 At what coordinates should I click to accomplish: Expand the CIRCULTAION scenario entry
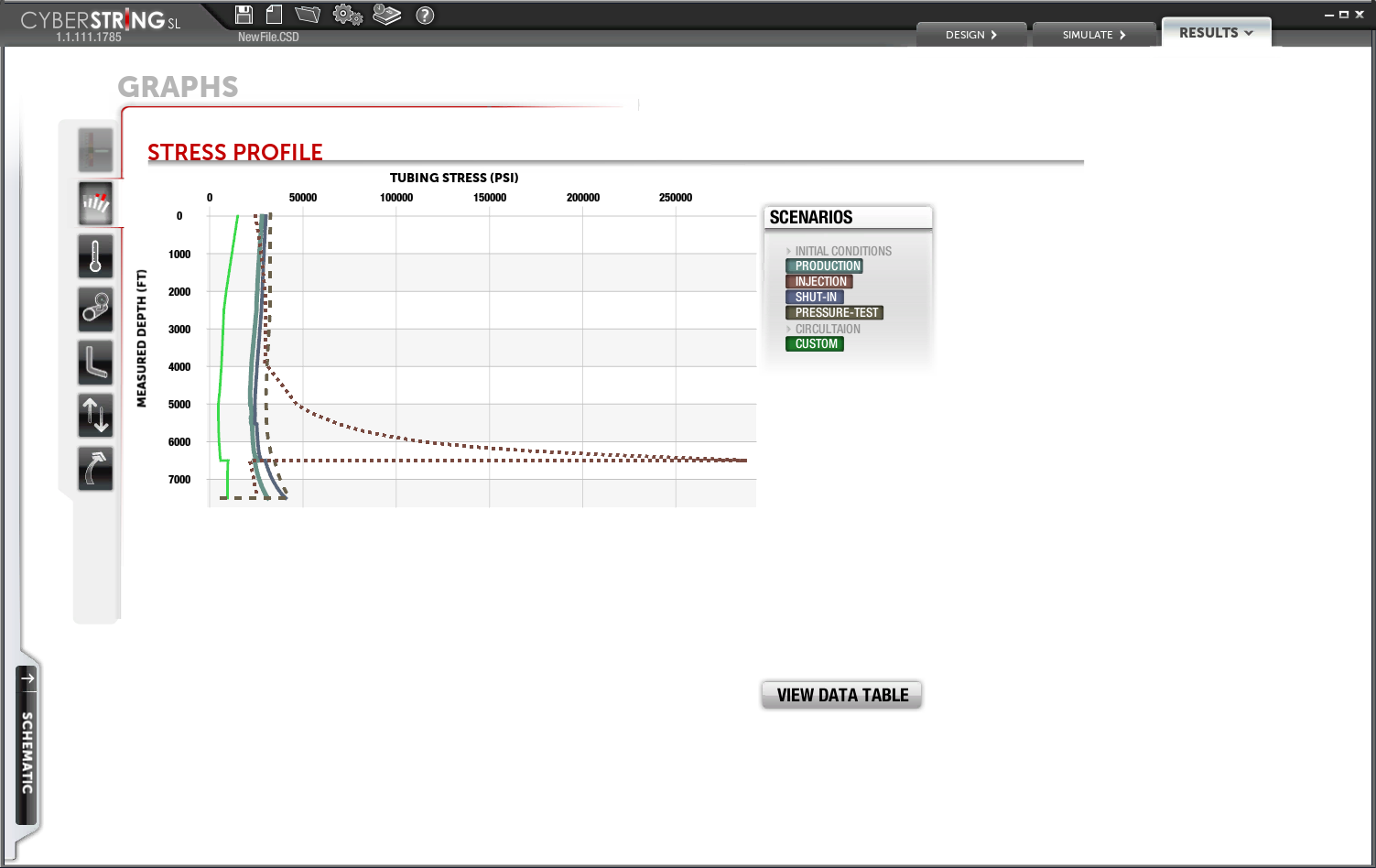click(827, 329)
